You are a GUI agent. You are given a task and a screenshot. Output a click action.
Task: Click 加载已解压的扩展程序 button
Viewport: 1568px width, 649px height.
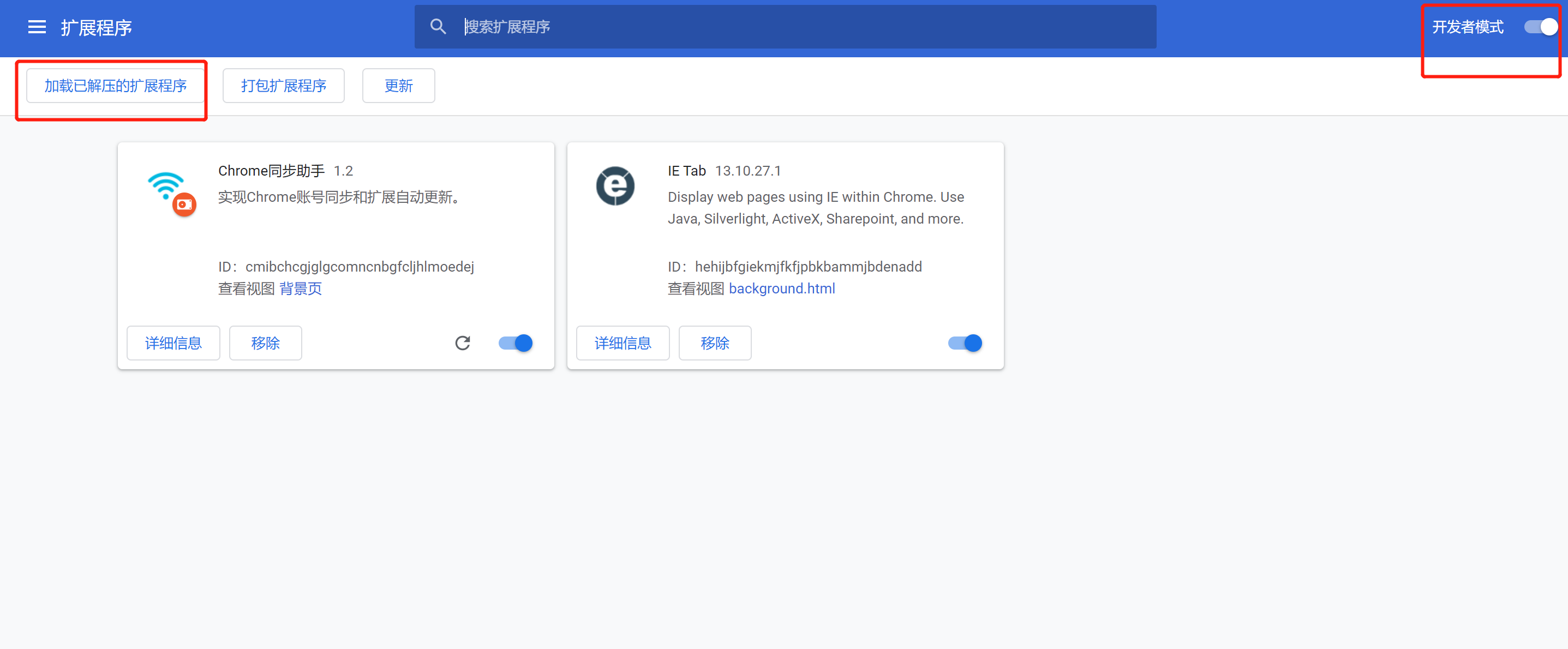[x=113, y=84]
